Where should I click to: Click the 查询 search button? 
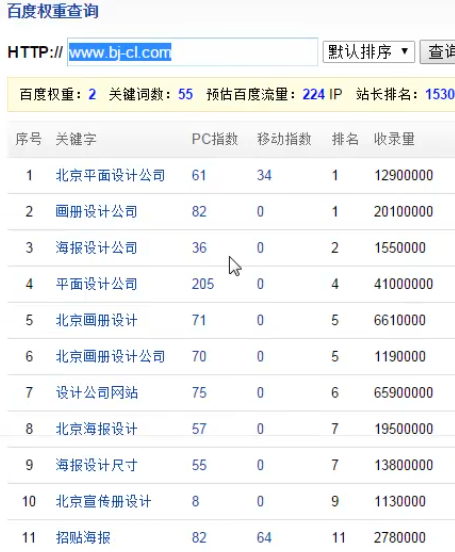pyautogui.click(x=438, y=52)
